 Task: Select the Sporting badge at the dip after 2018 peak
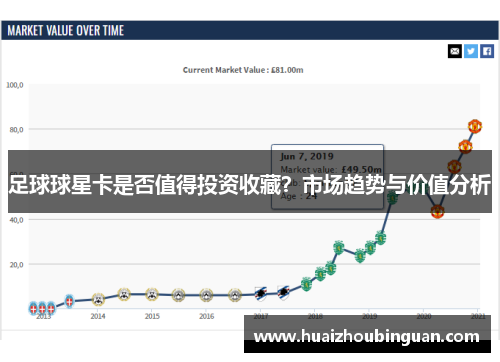click(x=360, y=256)
